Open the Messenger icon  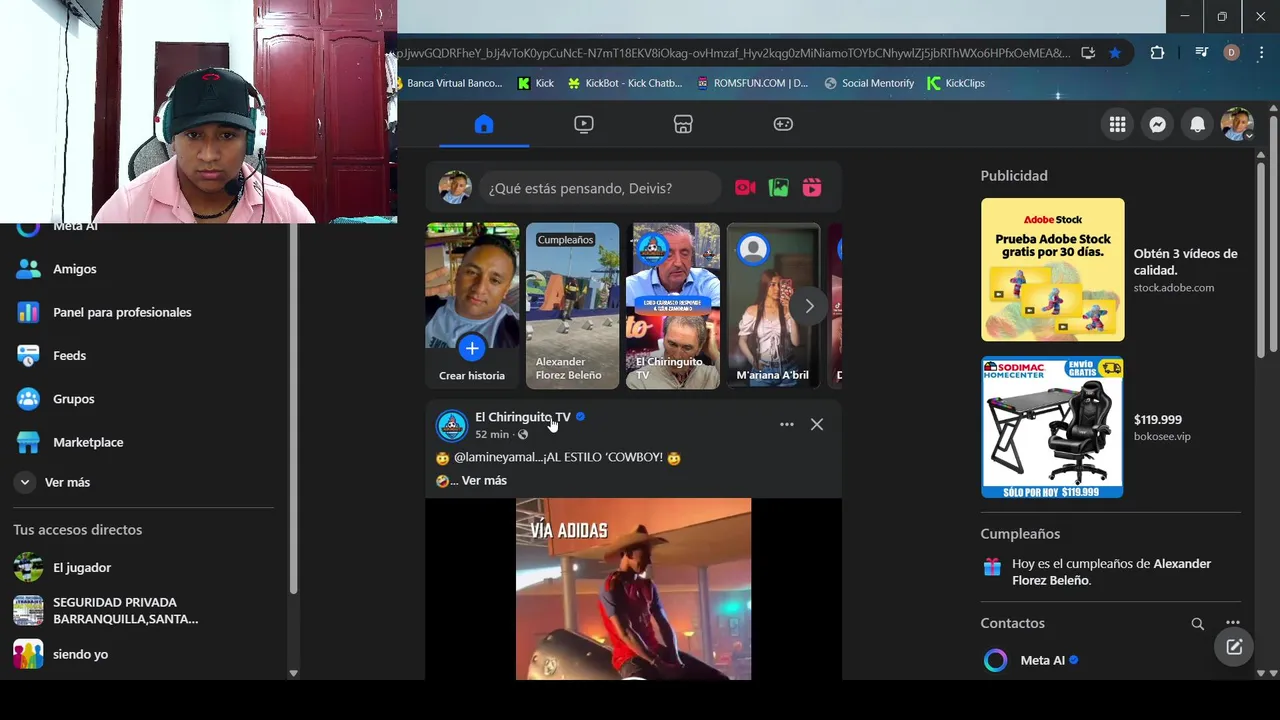[x=1157, y=125]
